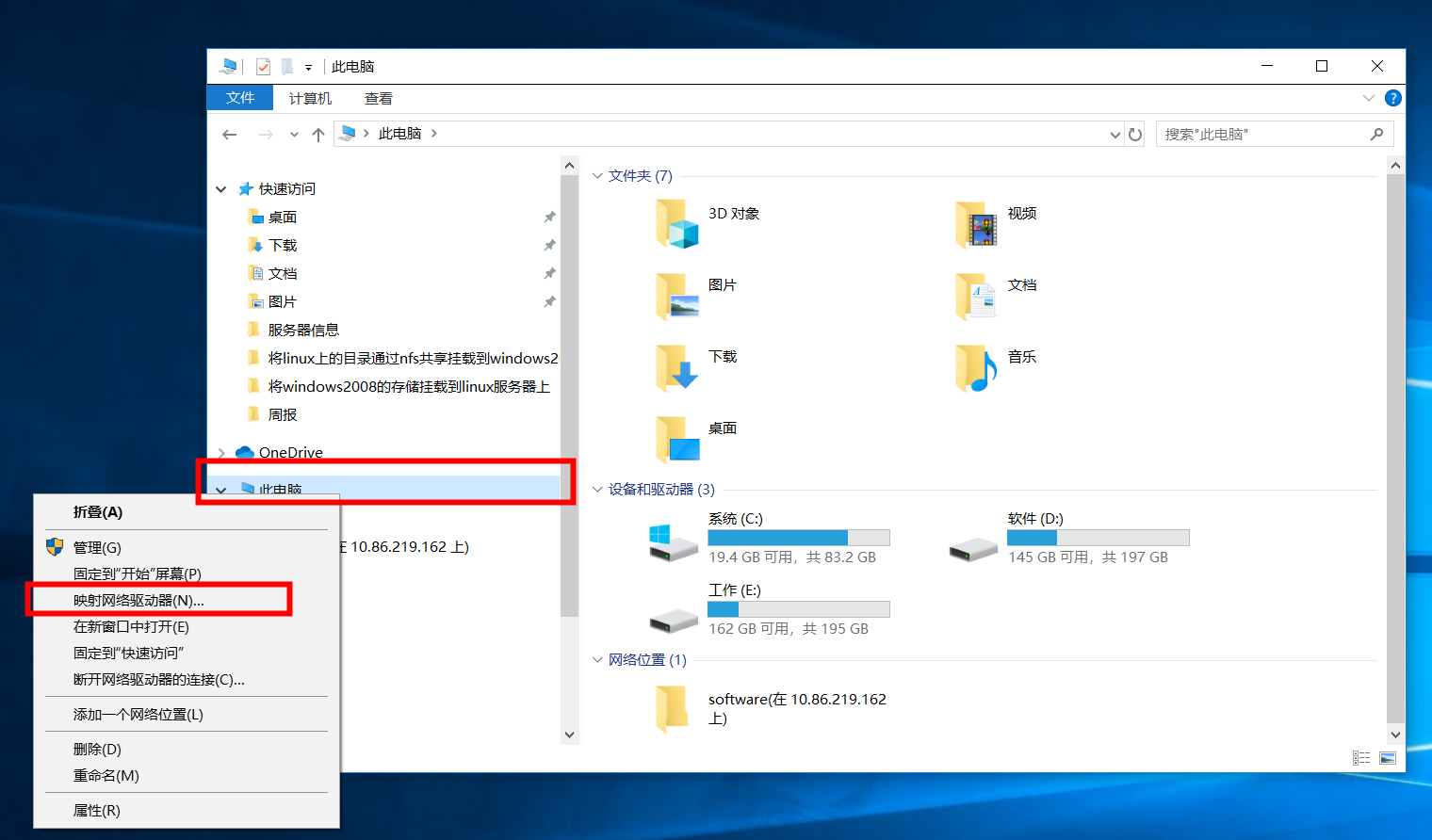Viewport: 1432px width, 840px height.
Task: Open the address bar history dropdown
Action: coord(1115,134)
